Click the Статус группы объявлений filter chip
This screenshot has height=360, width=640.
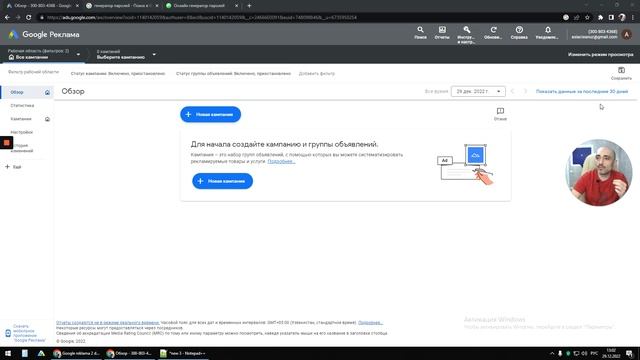233,73
